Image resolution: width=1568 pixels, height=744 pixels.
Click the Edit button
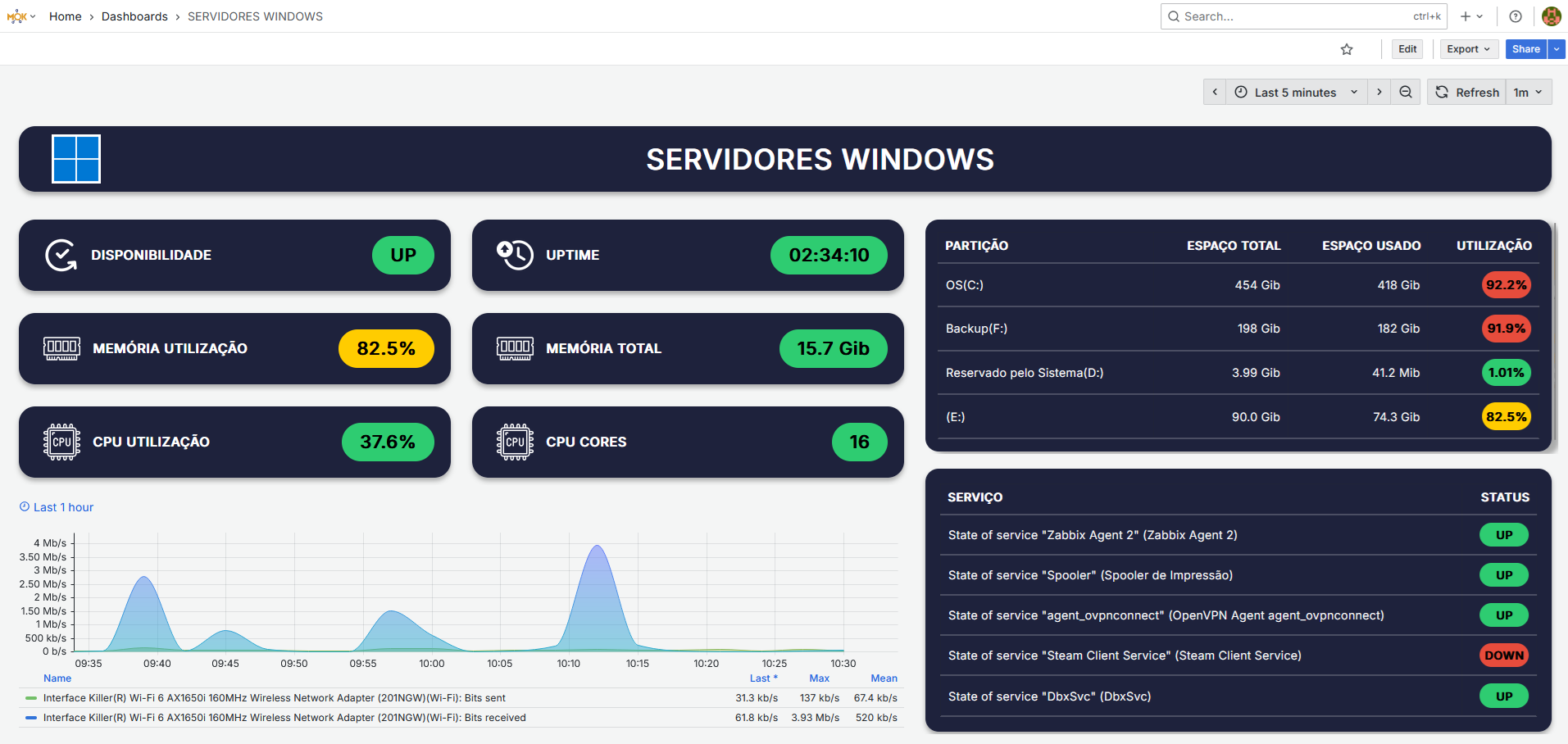(x=1407, y=49)
